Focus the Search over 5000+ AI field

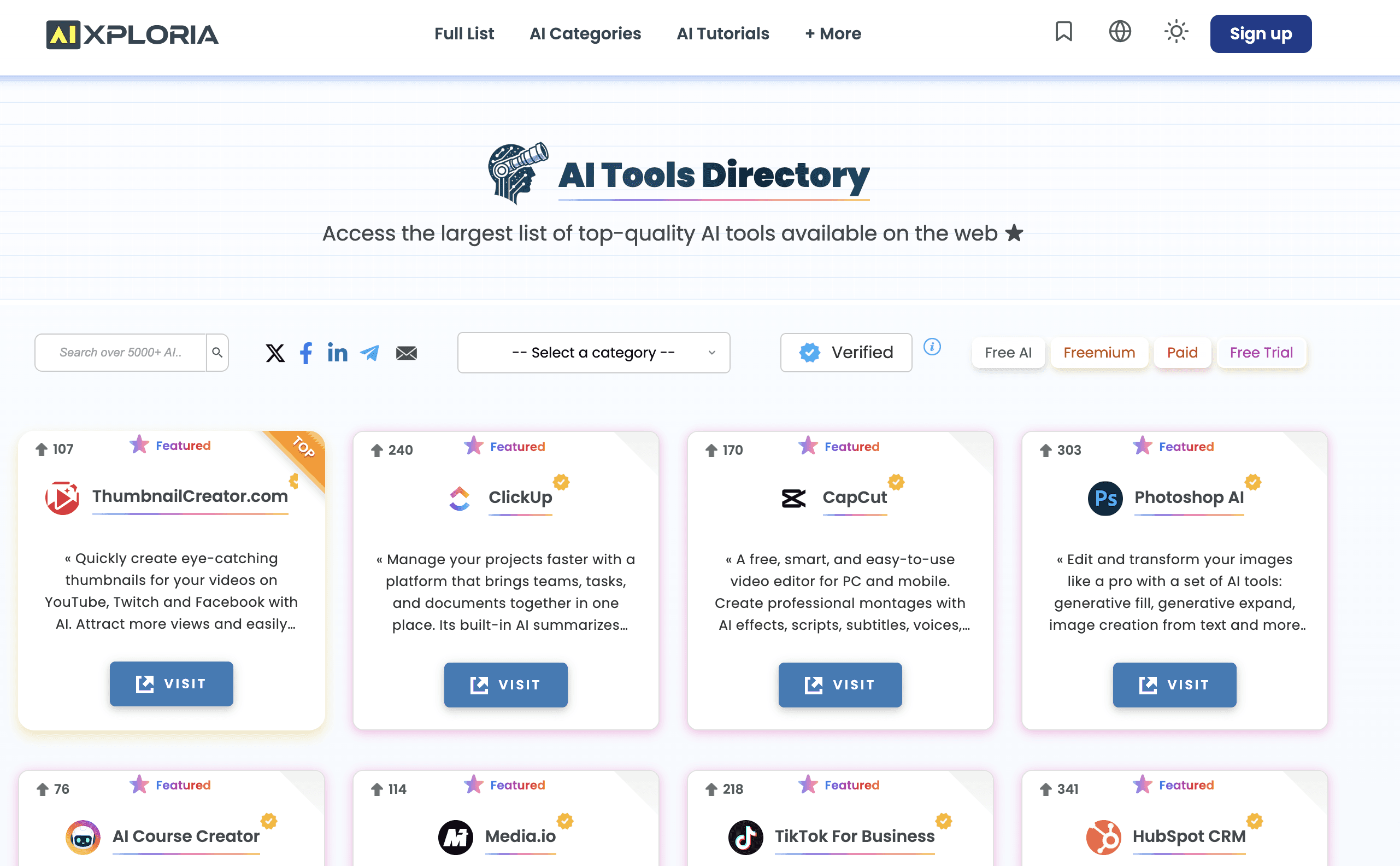[x=120, y=352]
